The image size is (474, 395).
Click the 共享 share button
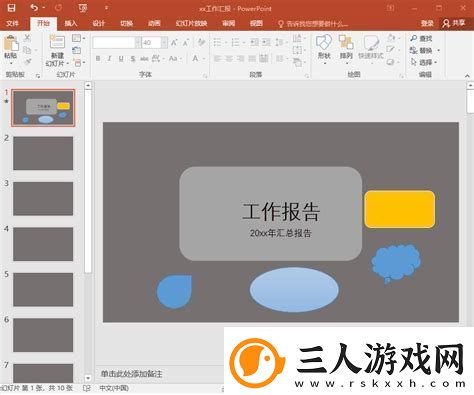454,23
